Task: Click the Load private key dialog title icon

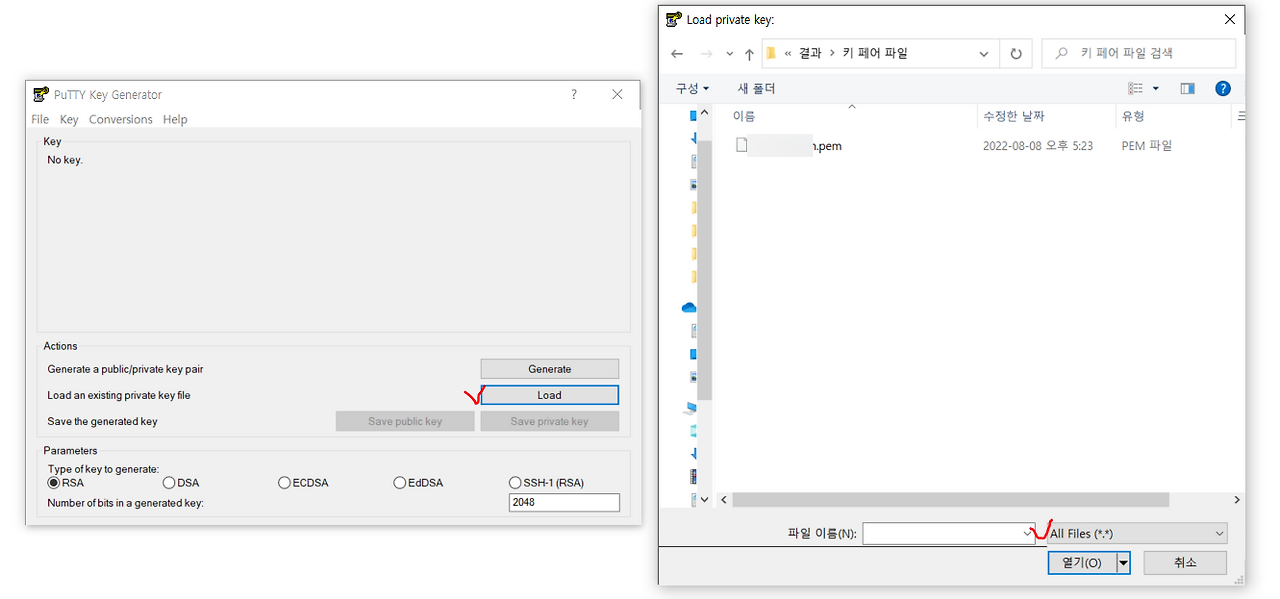Action: click(673, 19)
